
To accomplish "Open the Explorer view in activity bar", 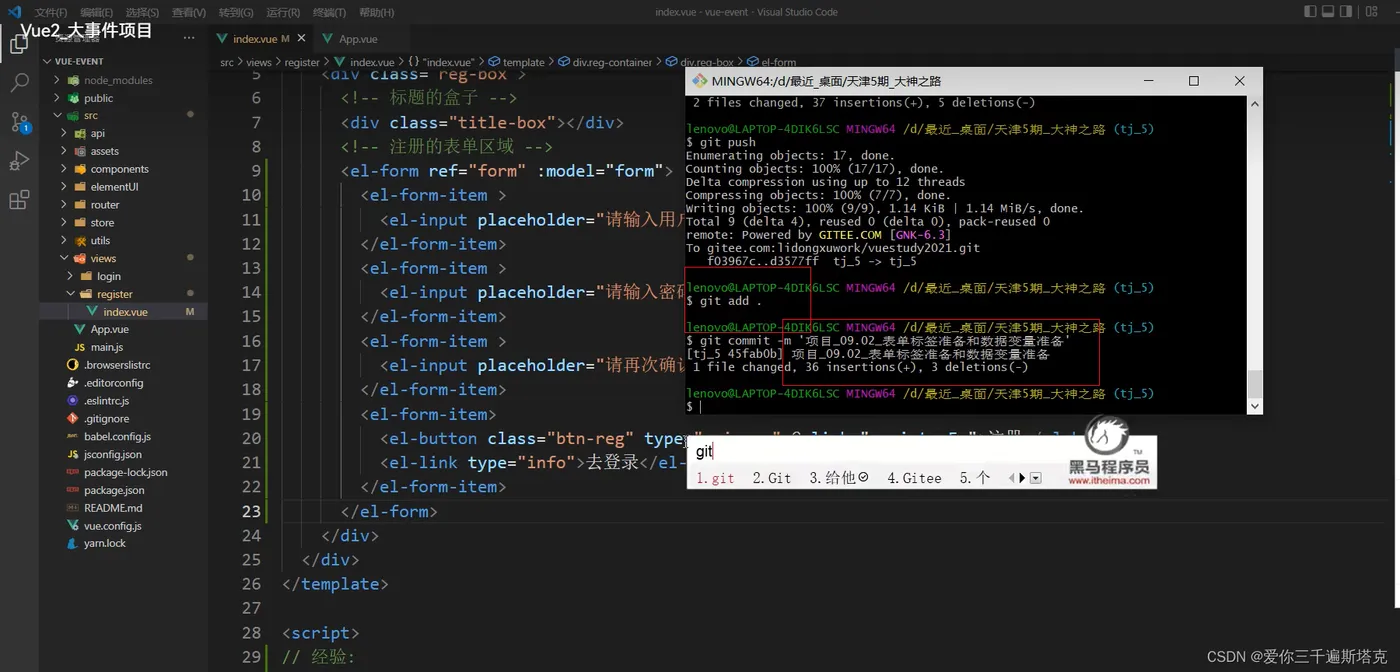I will coord(19,44).
